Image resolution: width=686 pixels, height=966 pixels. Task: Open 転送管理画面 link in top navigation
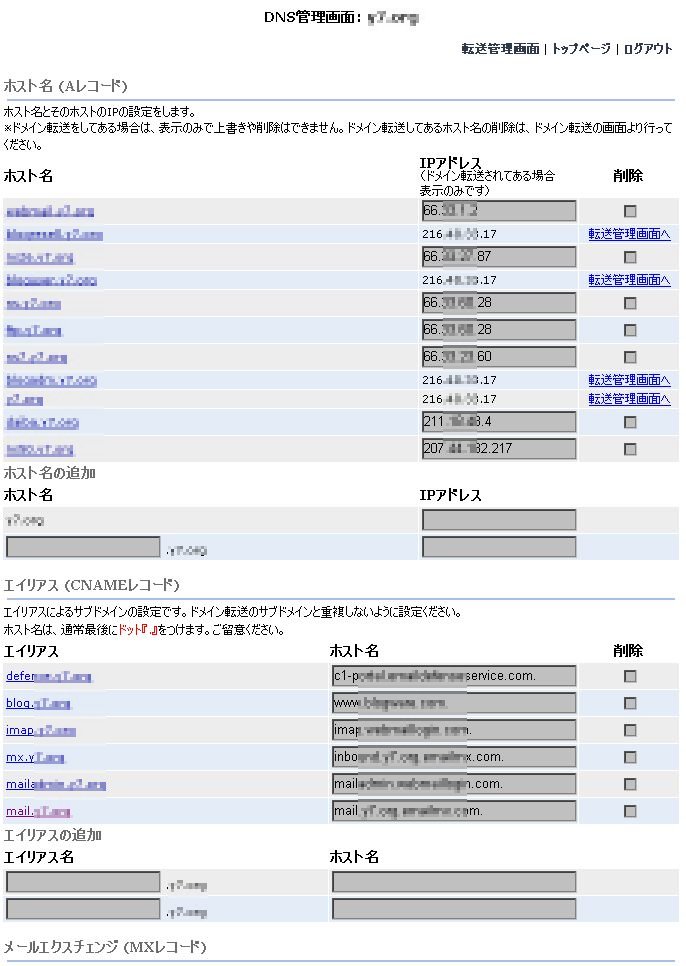click(x=500, y=48)
